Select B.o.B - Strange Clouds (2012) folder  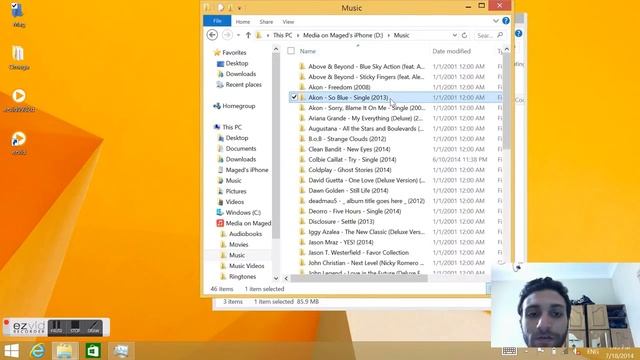[x=347, y=139]
